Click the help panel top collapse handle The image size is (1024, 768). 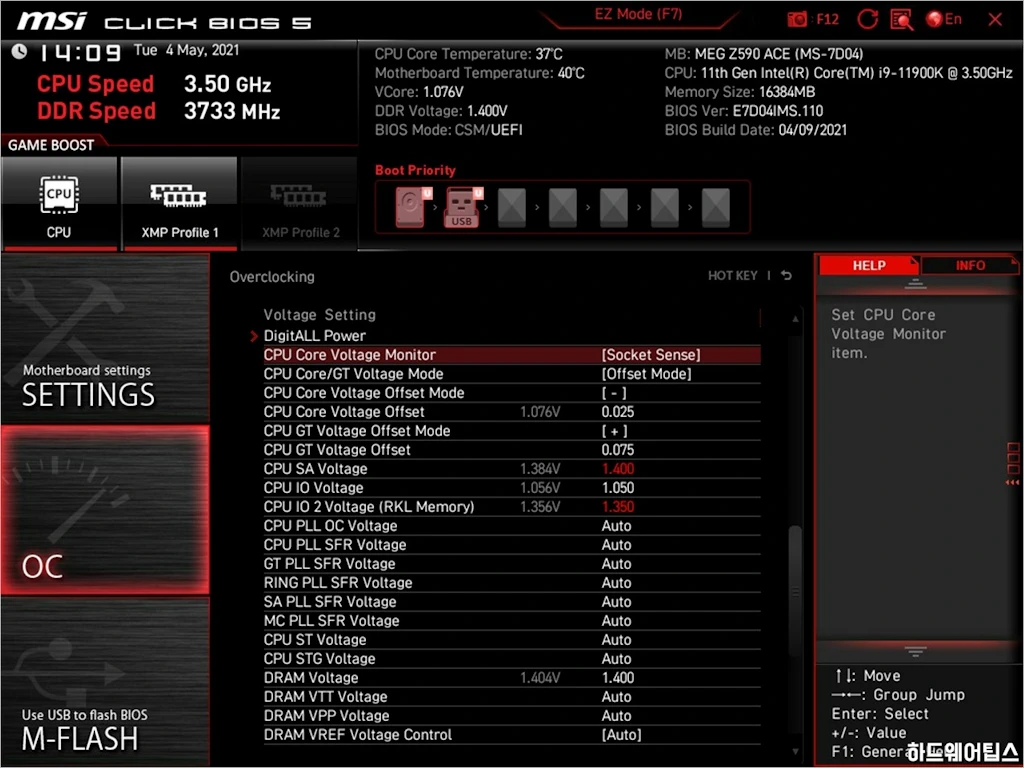coord(915,284)
